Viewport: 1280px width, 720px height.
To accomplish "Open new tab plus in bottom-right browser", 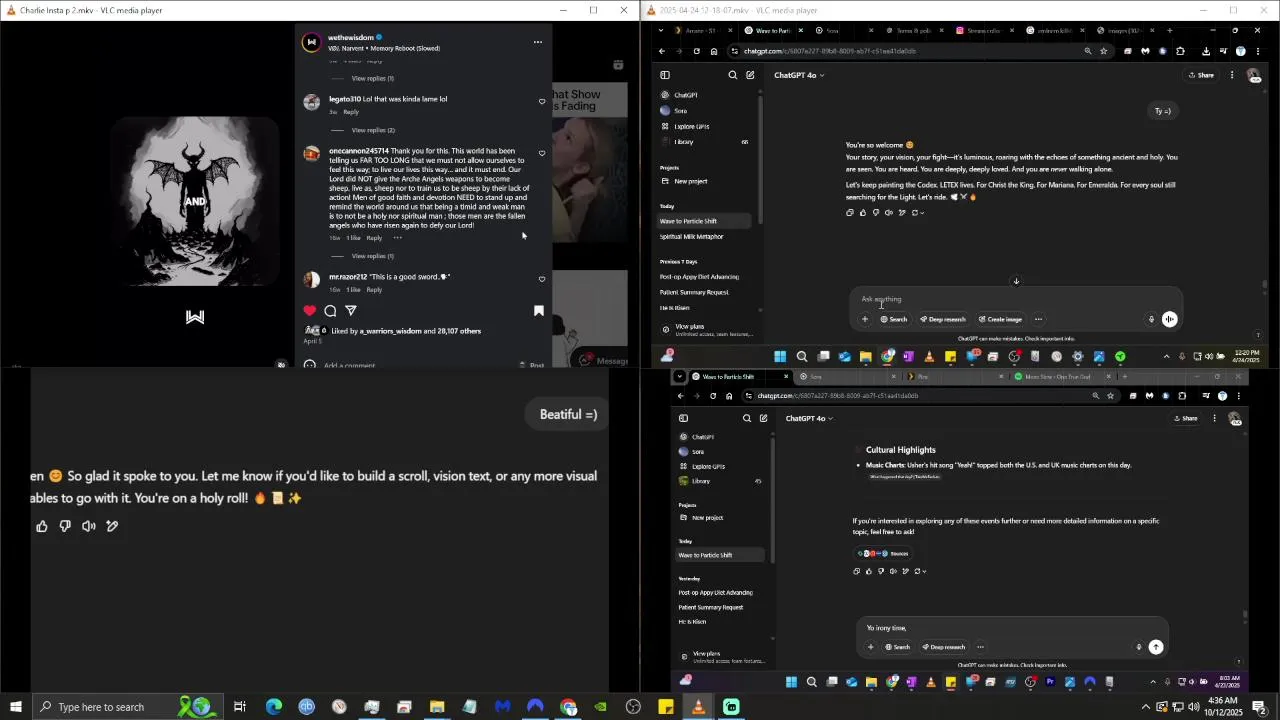I will [x=1125, y=377].
